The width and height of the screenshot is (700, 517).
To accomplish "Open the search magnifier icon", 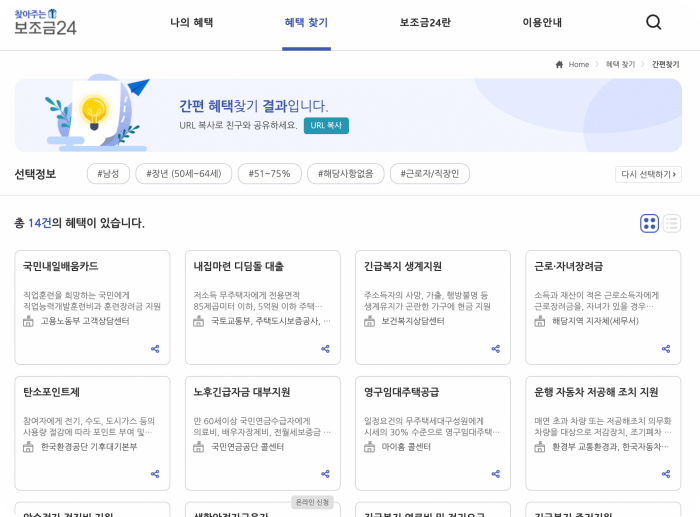I will (x=654, y=22).
